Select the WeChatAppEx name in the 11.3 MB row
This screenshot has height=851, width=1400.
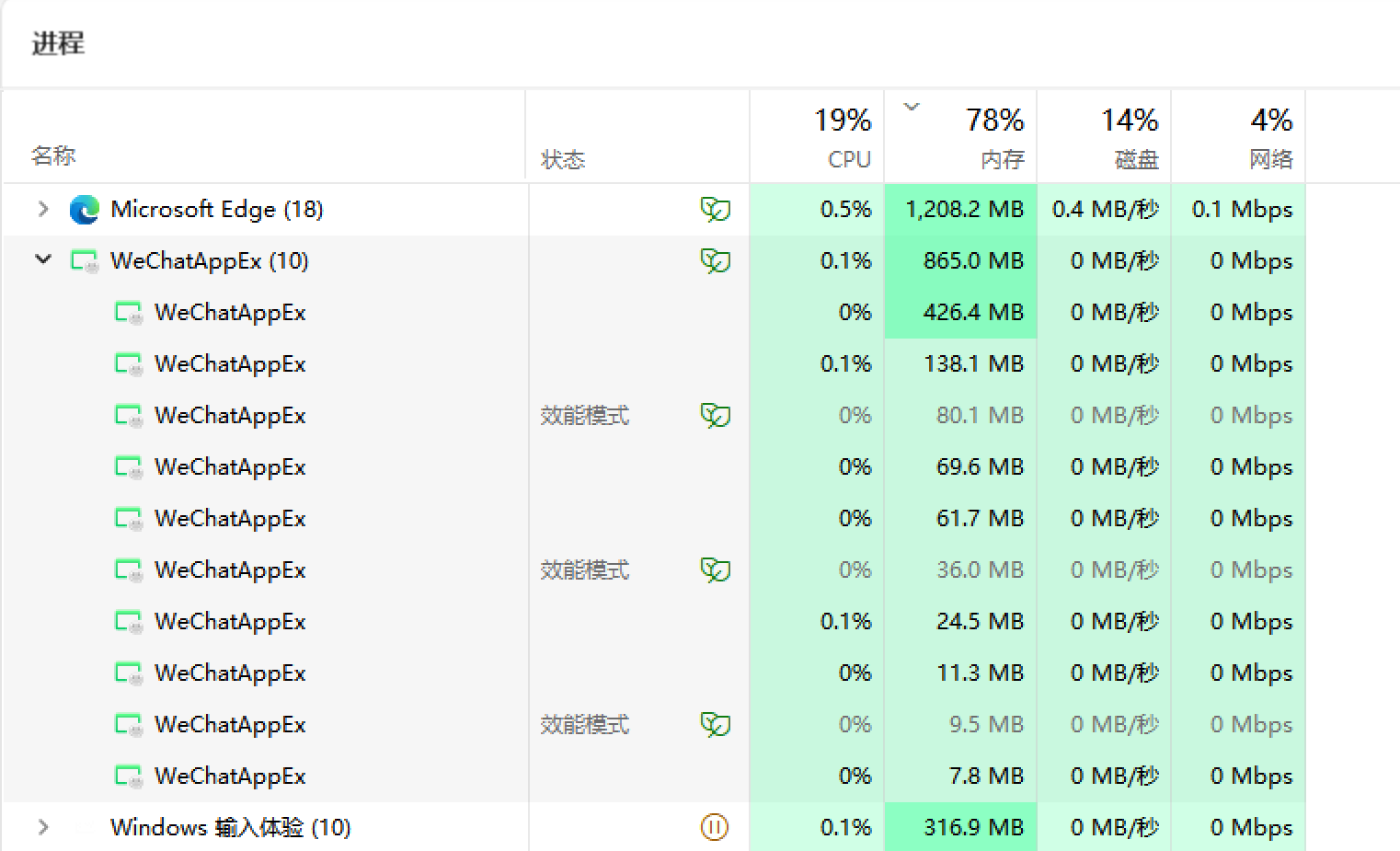pos(230,673)
